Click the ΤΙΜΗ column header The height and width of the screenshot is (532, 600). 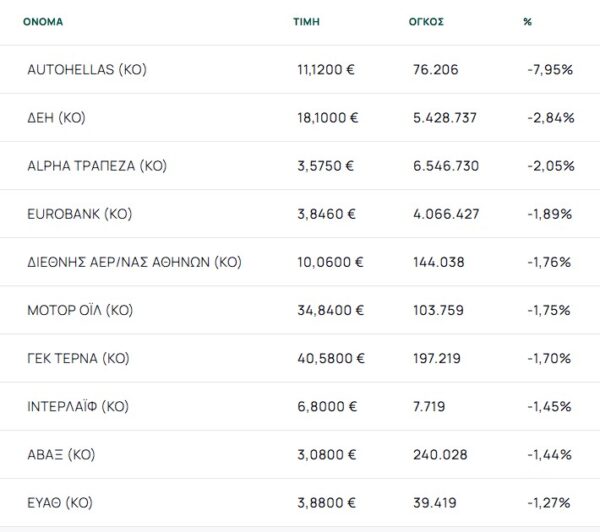point(306,20)
